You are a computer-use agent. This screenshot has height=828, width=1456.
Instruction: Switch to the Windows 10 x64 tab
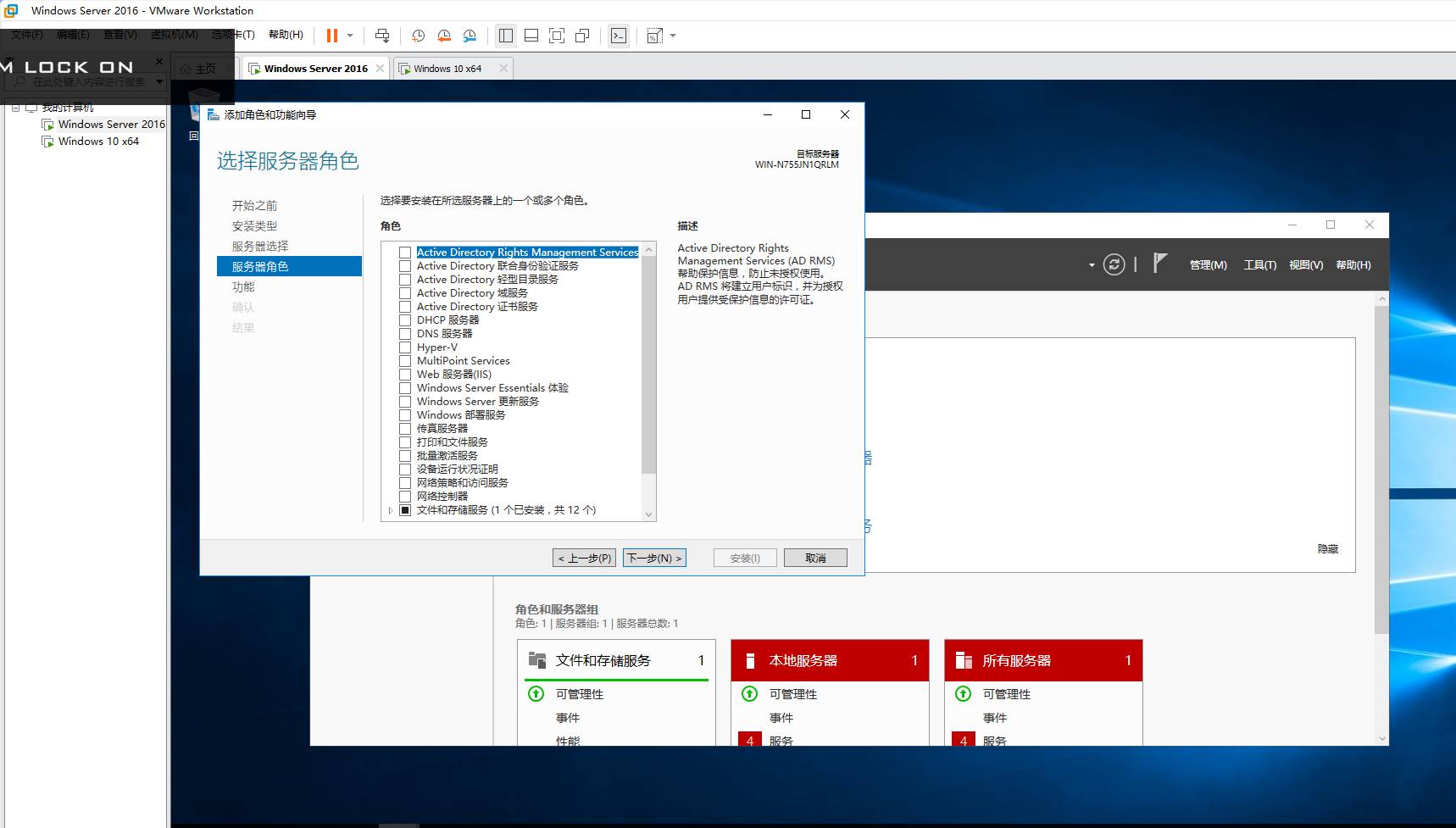click(x=447, y=69)
